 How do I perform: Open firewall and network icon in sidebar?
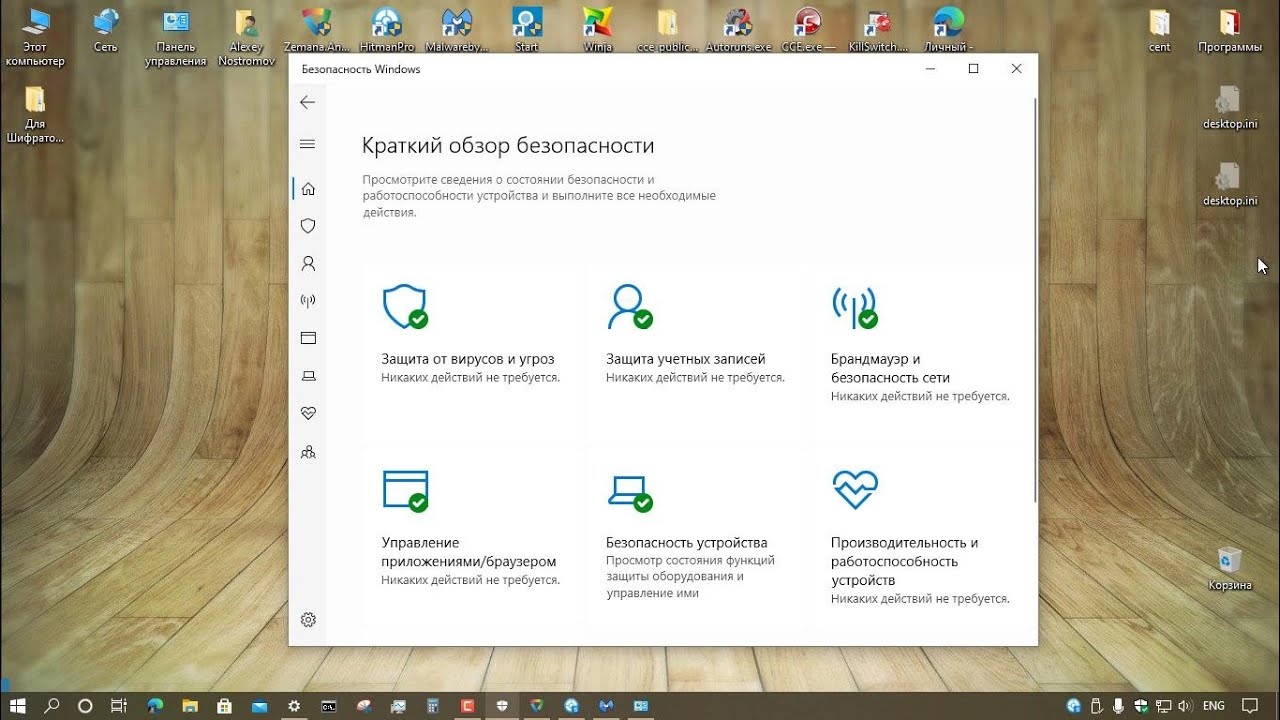click(308, 300)
